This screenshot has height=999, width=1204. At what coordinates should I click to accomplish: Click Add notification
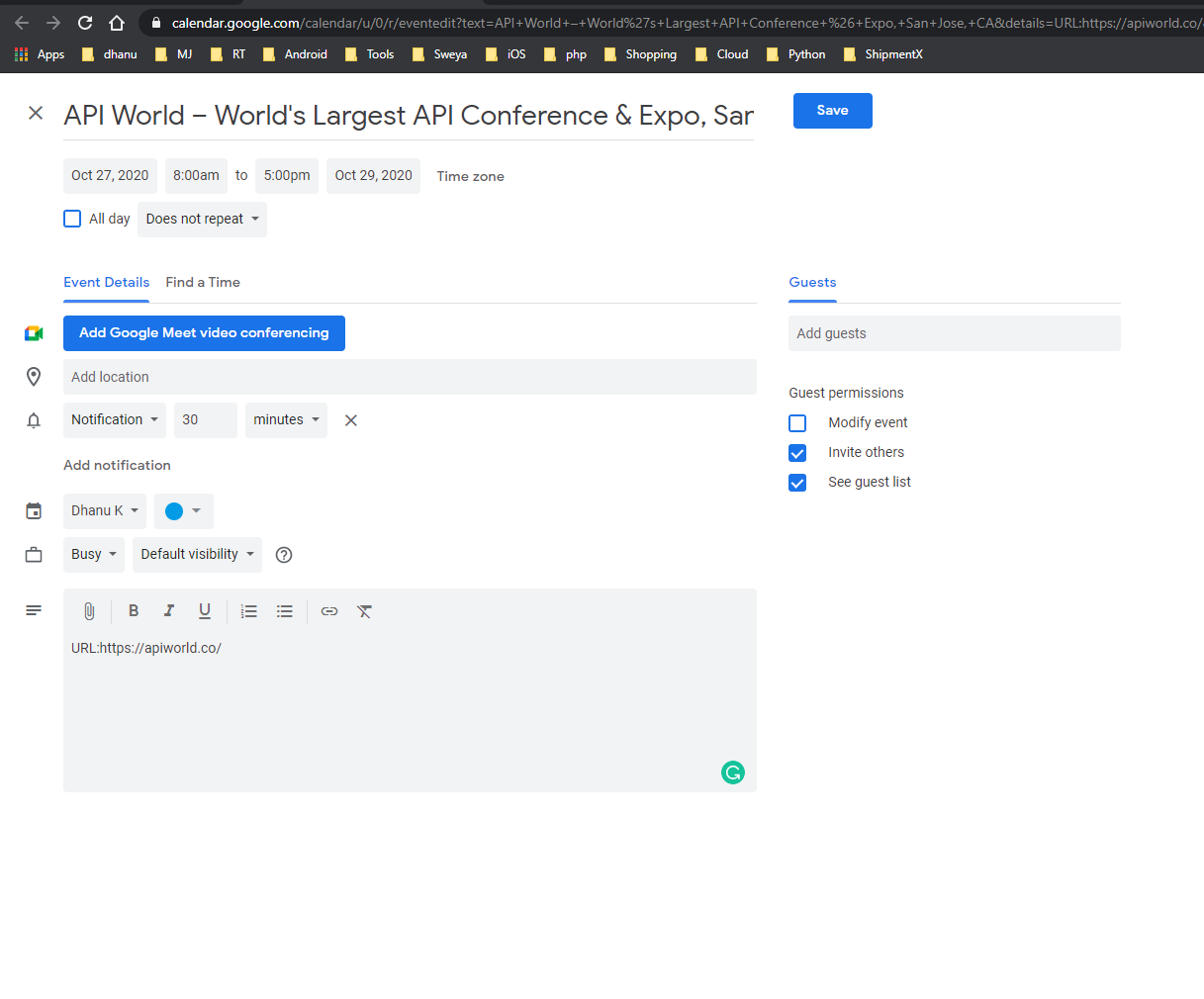[117, 465]
